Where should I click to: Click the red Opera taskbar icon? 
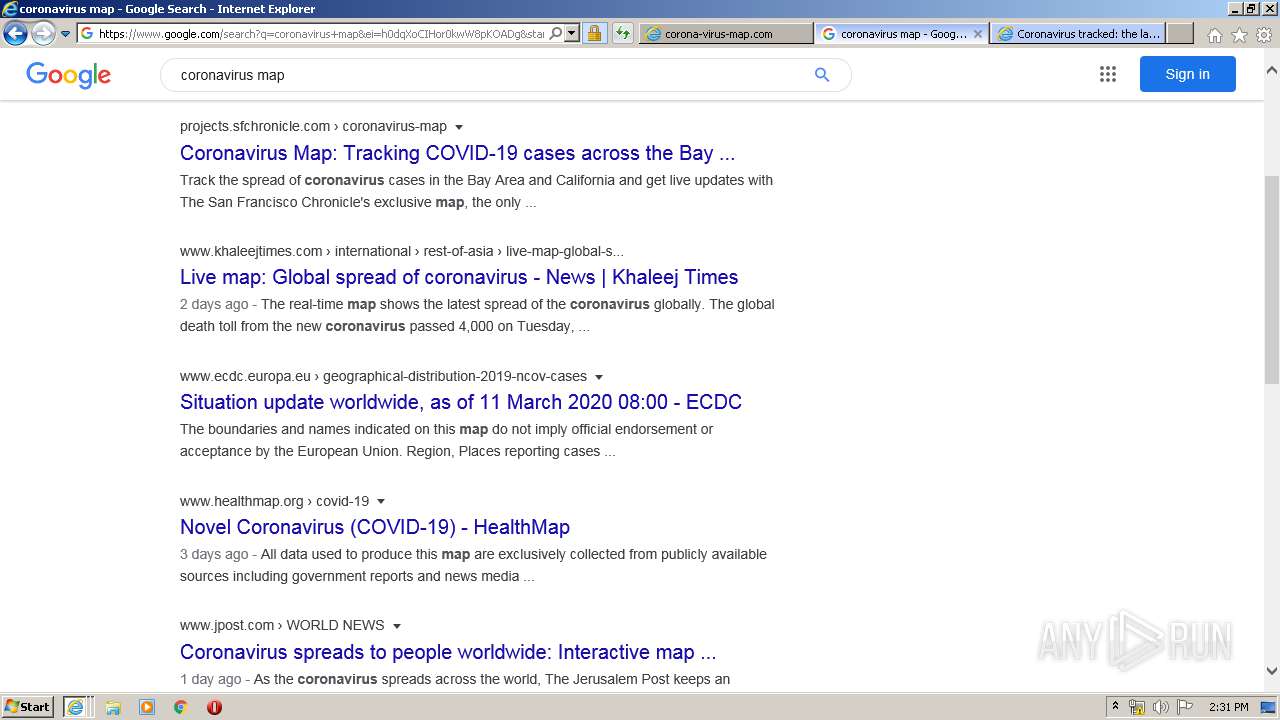(x=214, y=707)
